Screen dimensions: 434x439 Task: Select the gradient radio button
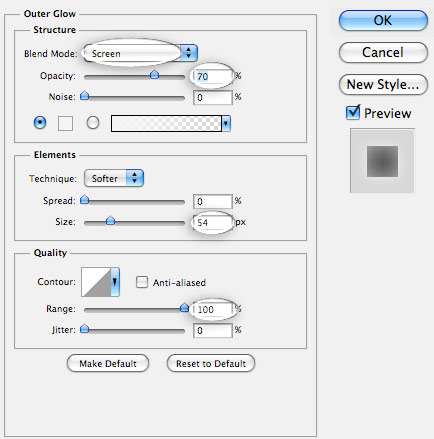click(93, 123)
